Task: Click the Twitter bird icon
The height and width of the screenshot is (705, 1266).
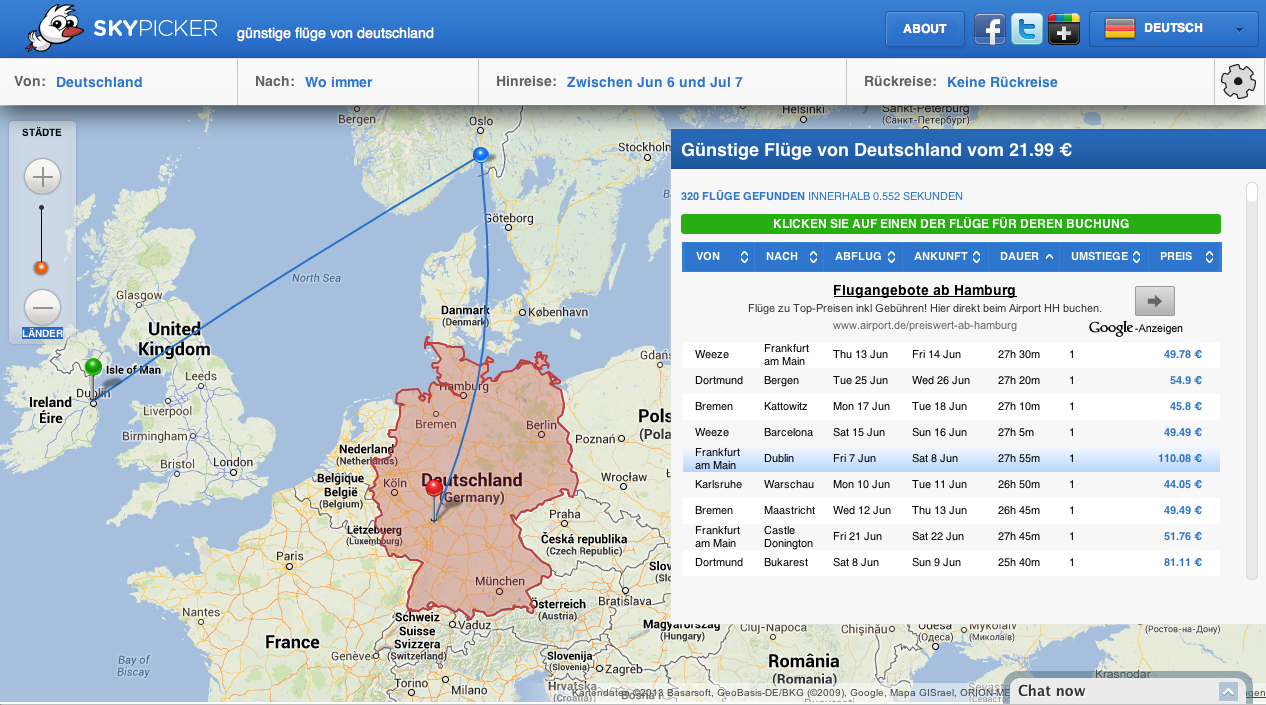Action: pyautogui.click(x=1026, y=30)
